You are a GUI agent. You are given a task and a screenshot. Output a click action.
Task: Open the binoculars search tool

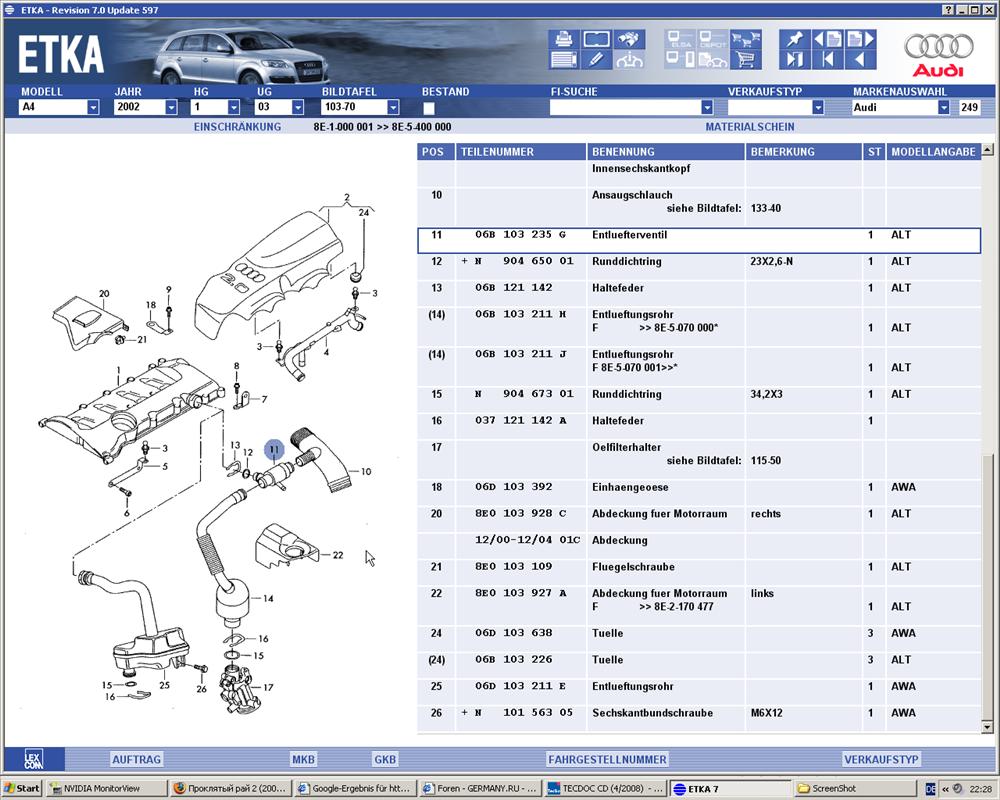629,40
